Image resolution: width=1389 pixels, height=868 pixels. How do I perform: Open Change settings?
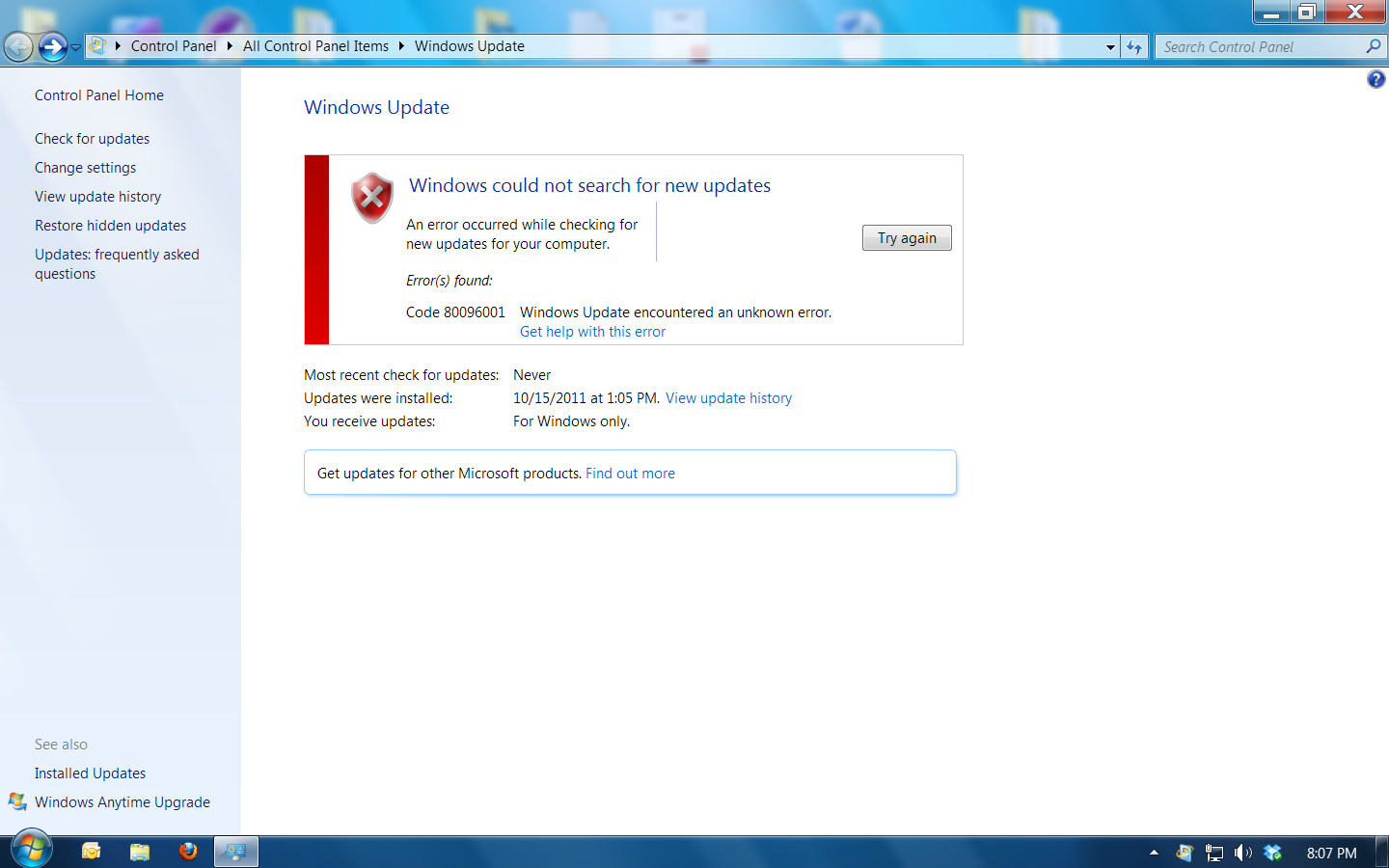click(86, 167)
